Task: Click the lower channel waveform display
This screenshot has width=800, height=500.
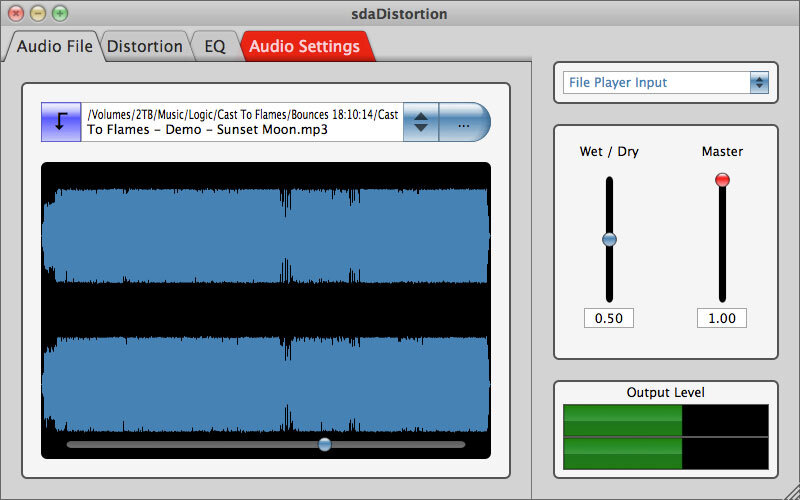Action: (266, 384)
